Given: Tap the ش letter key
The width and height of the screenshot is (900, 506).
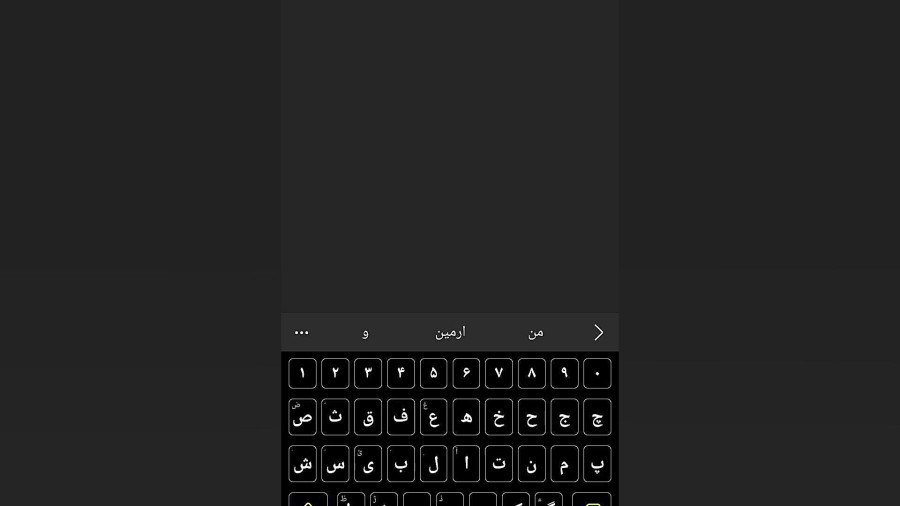Looking at the screenshot, I should [302, 464].
